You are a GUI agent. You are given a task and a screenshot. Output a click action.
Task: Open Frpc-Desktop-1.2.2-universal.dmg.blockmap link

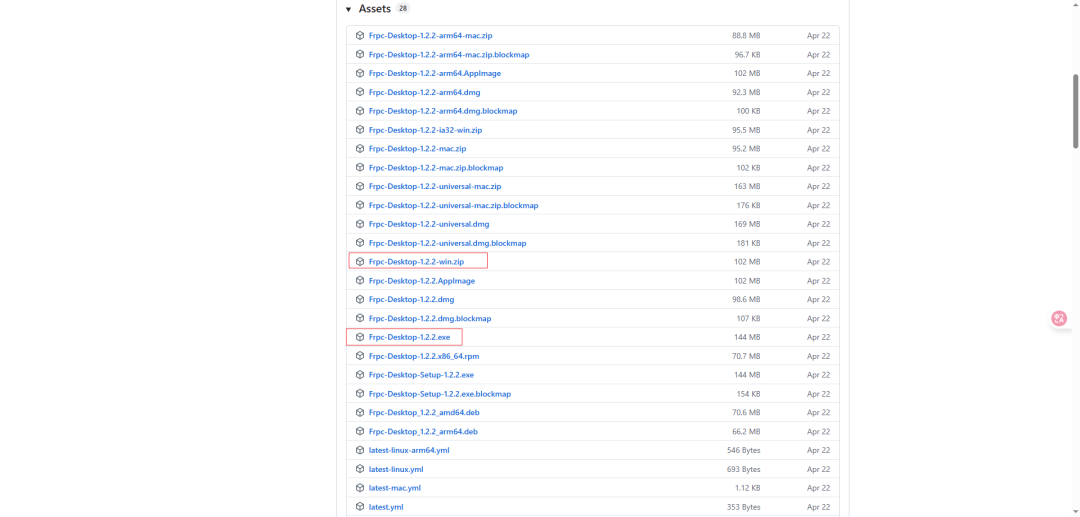click(448, 243)
